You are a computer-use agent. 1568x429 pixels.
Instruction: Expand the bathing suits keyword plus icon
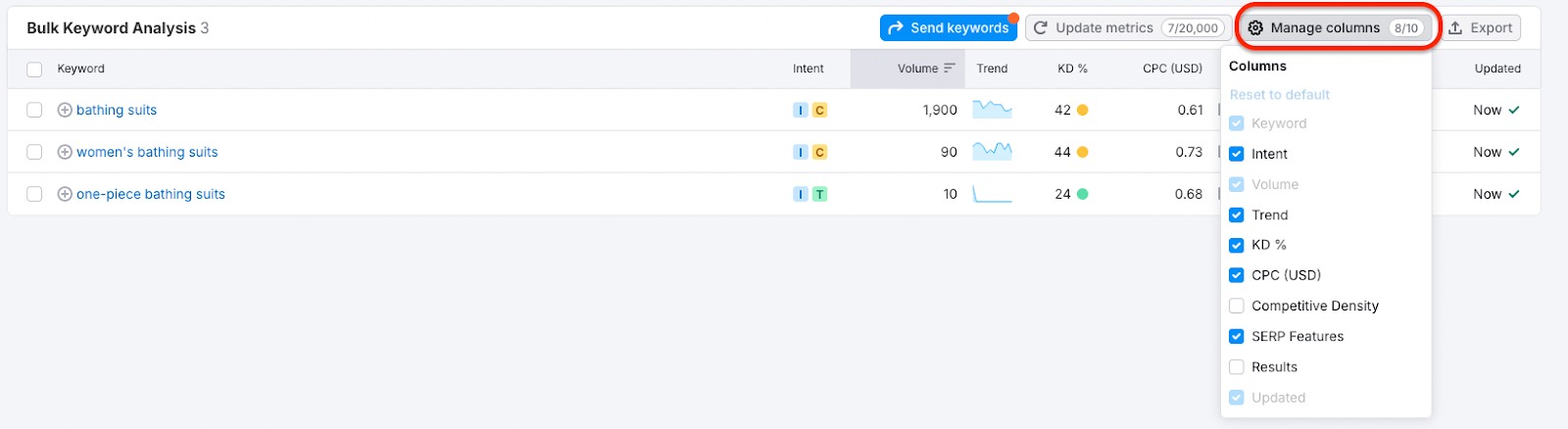coord(65,110)
